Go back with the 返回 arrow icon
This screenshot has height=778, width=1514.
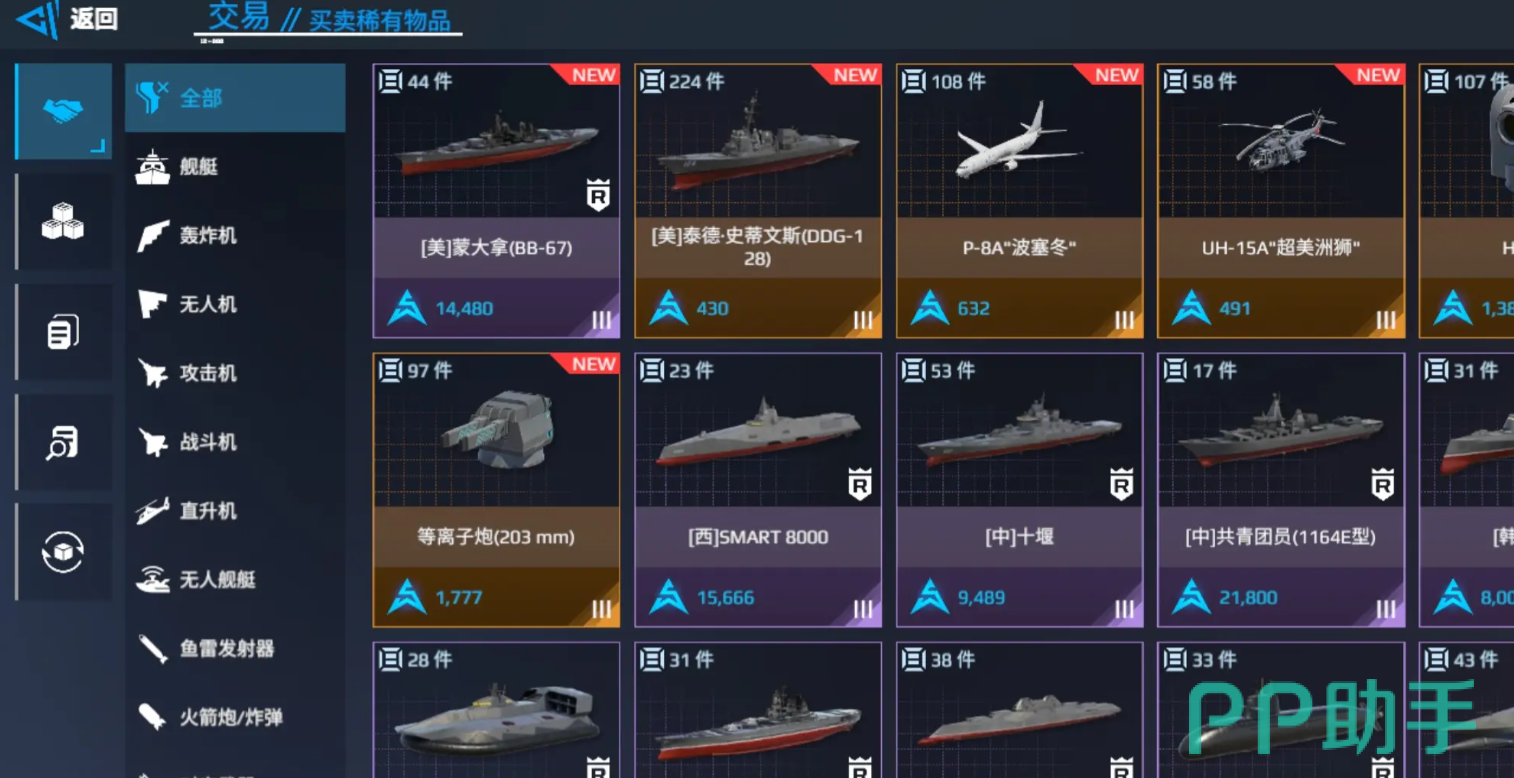coord(38,19)
